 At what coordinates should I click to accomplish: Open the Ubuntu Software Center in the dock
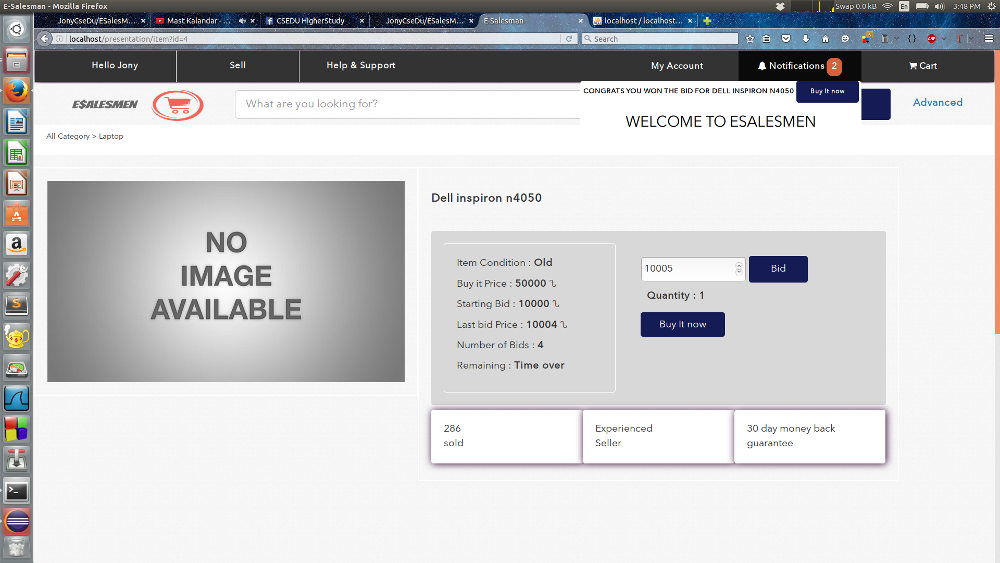[x=17, y=214]
